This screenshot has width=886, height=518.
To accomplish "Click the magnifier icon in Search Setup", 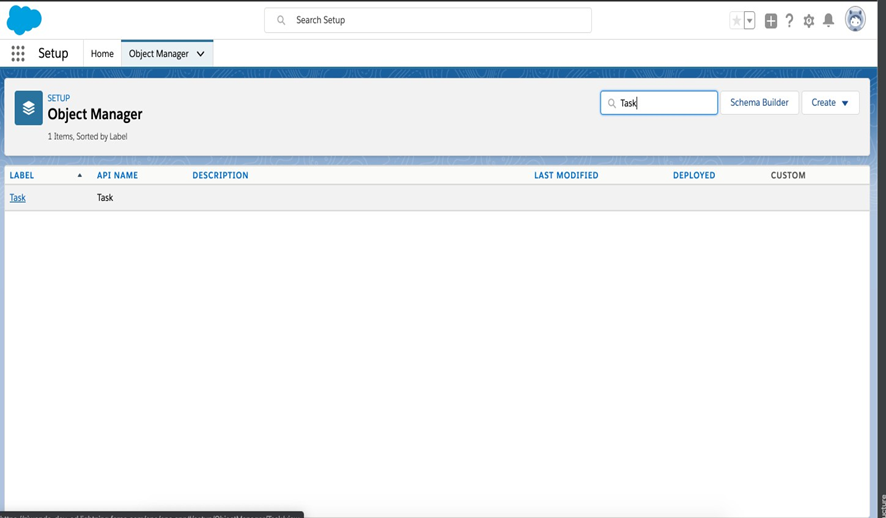I will (281, 20).
